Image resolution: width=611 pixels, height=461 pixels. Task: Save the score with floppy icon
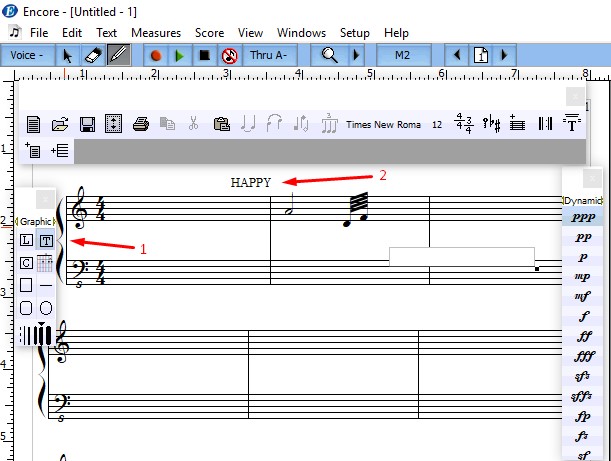(87, 125)
